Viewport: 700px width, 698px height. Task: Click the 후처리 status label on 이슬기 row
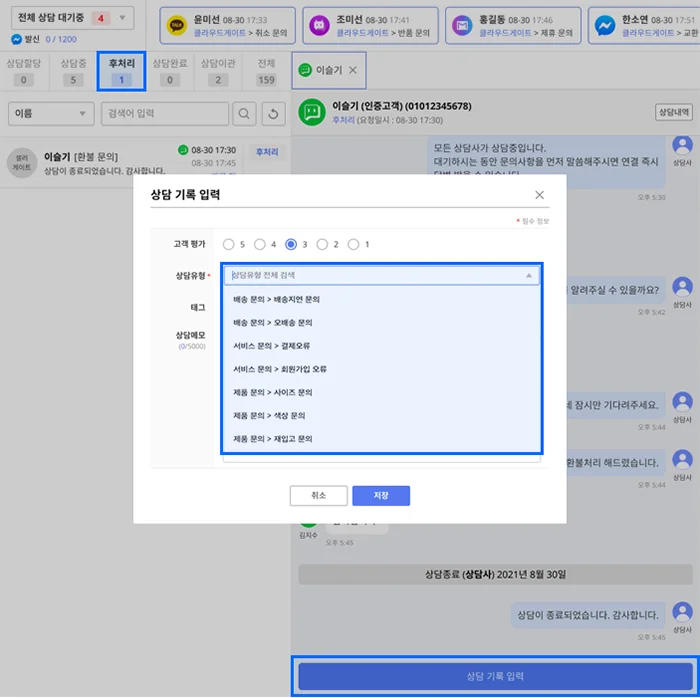tap(267, 152)
